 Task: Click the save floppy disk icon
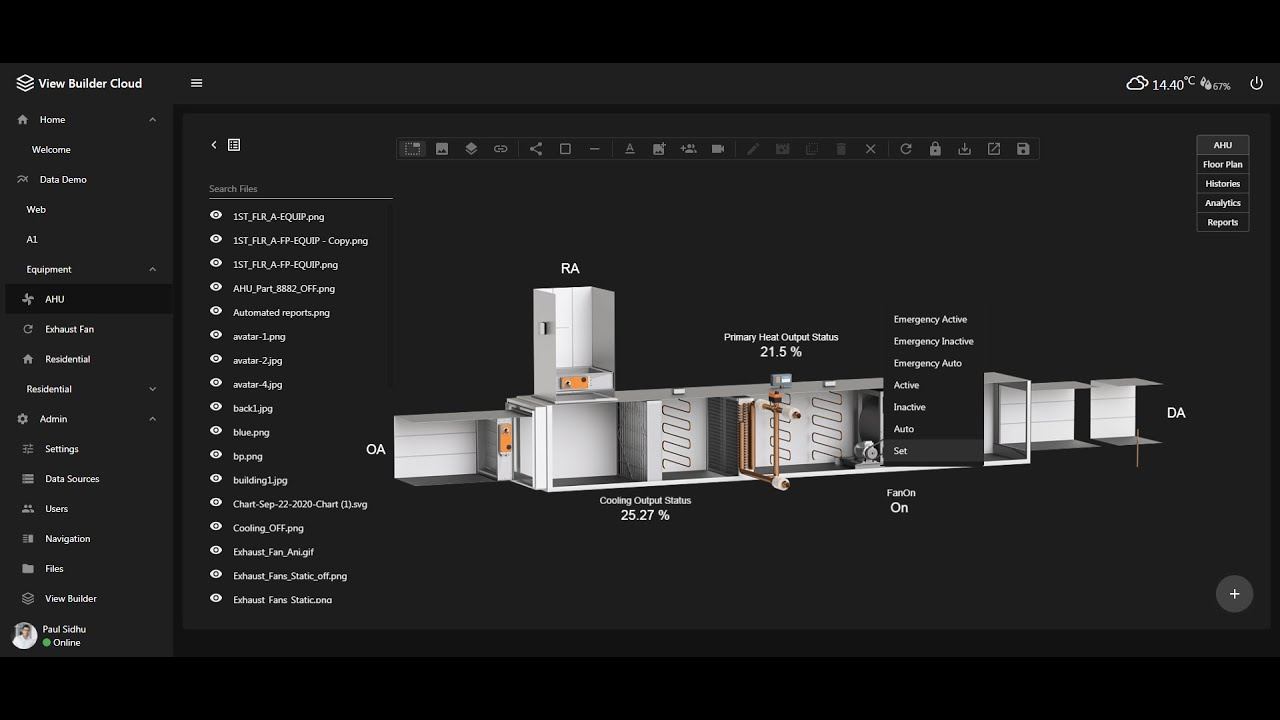click(1023, 149)
